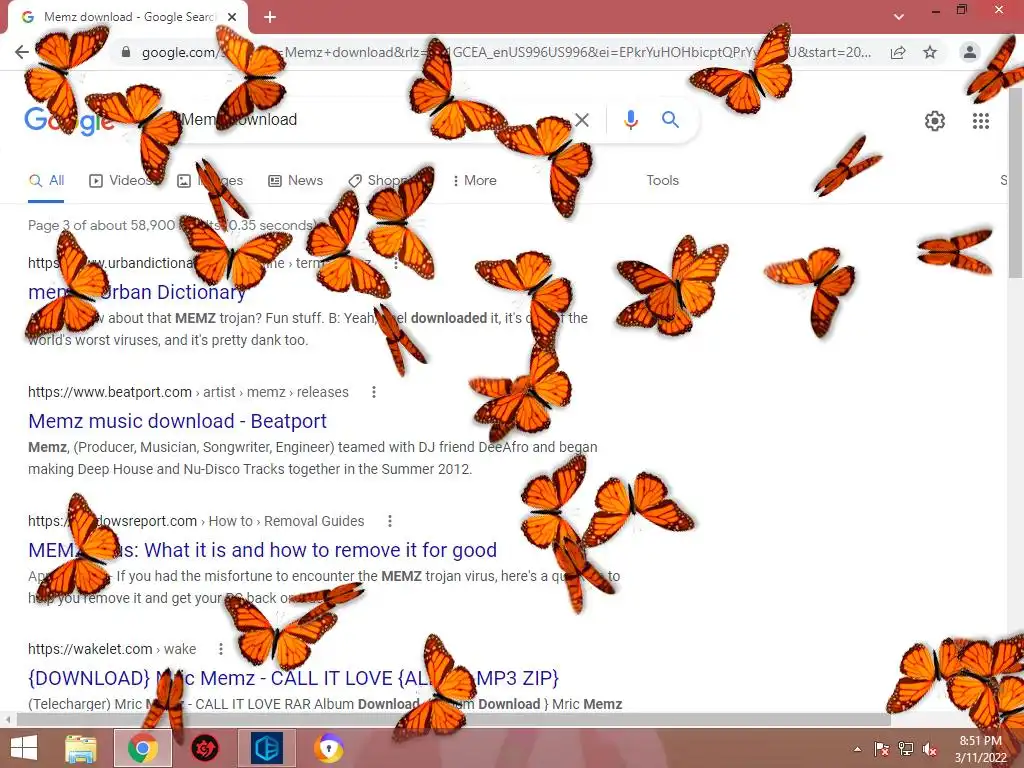Show hidden system tray icons
The height and width of the screenshot is (768, 1024).
pyautogui.click(x=857, y=749)
